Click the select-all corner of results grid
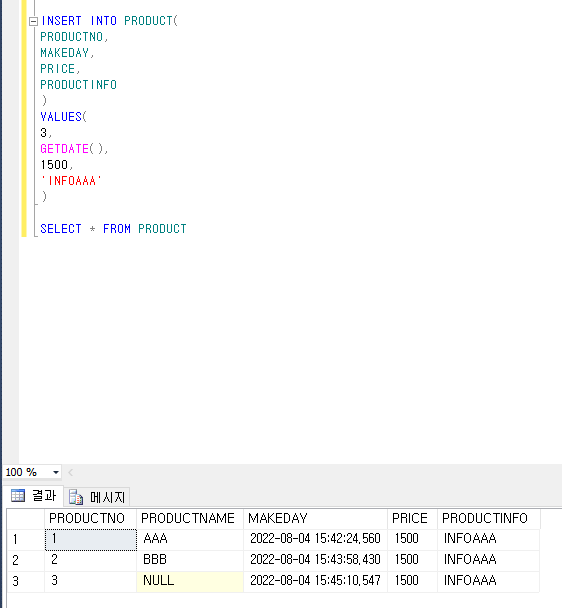 (26, 518)
